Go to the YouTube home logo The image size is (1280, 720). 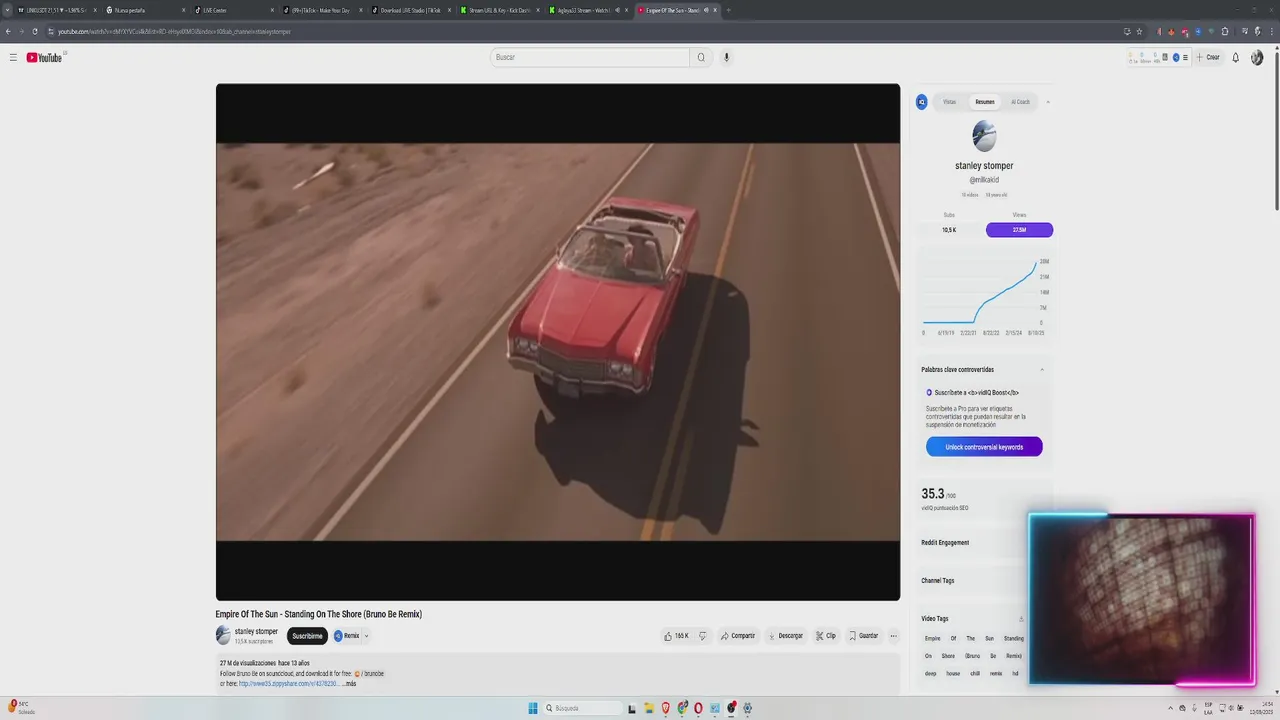[44, 57]
